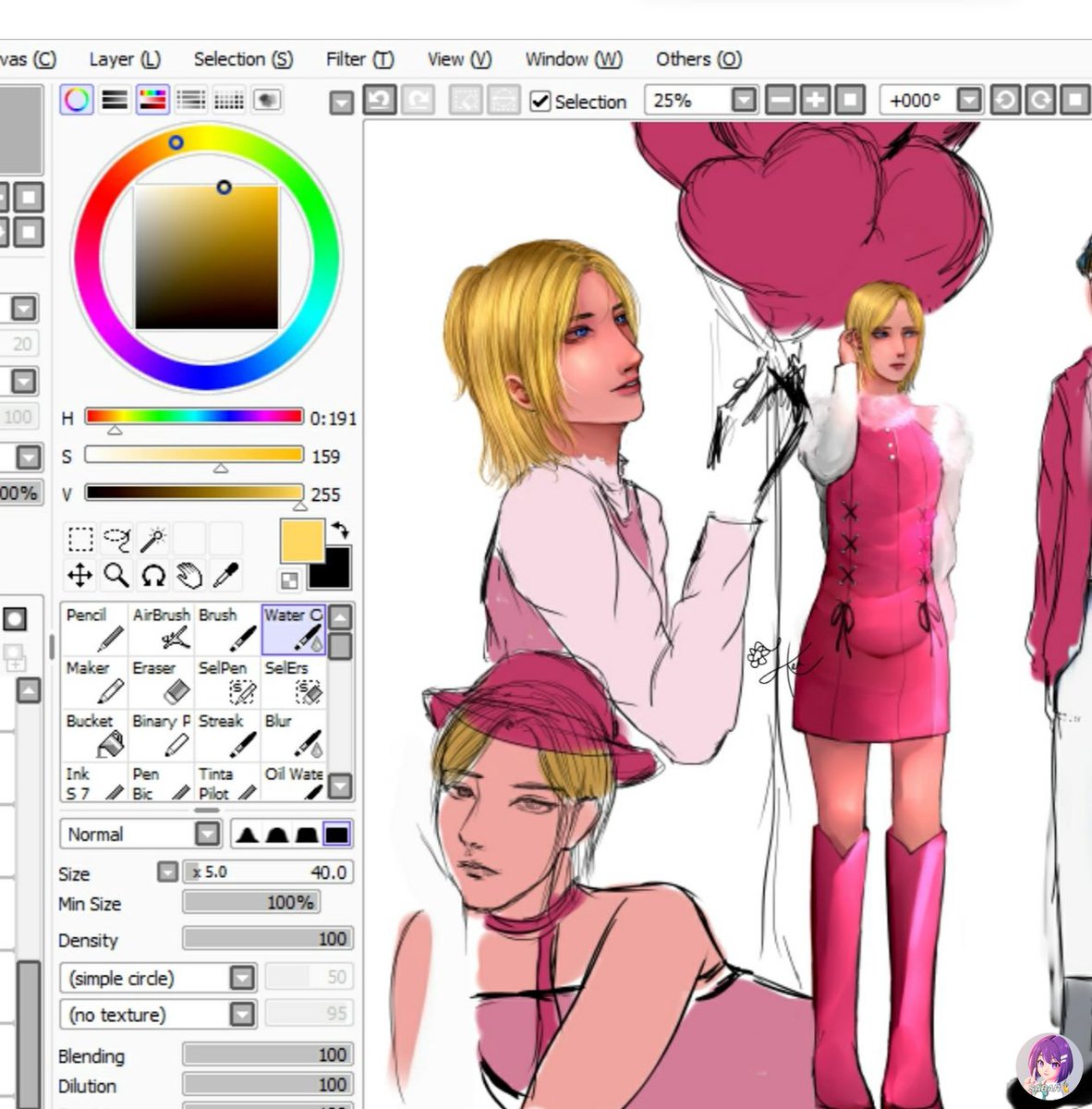The width and height of the screenshot is (1092, 1109).
Task: Click the Undo arrow button
Action: [379, 100]
